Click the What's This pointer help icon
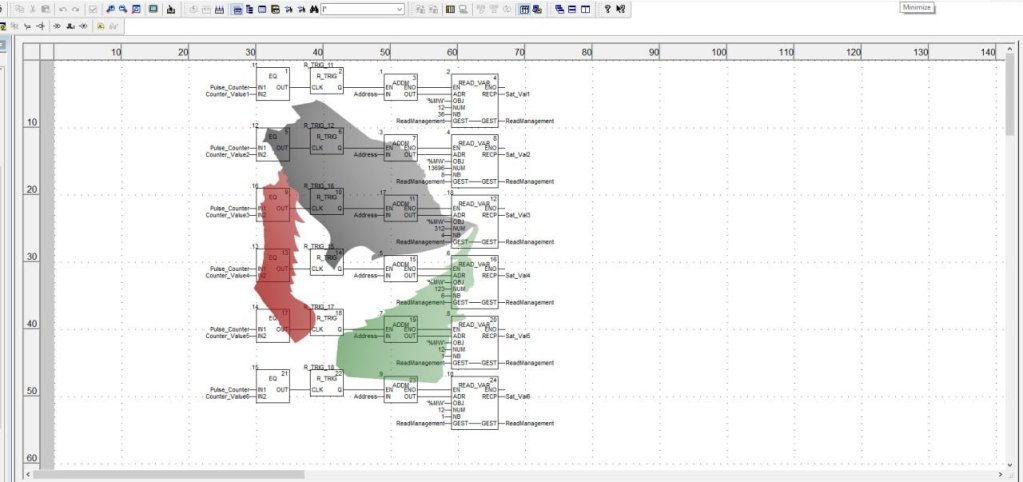This screenshot has height=482, width=1023. [x=621, y=9]
